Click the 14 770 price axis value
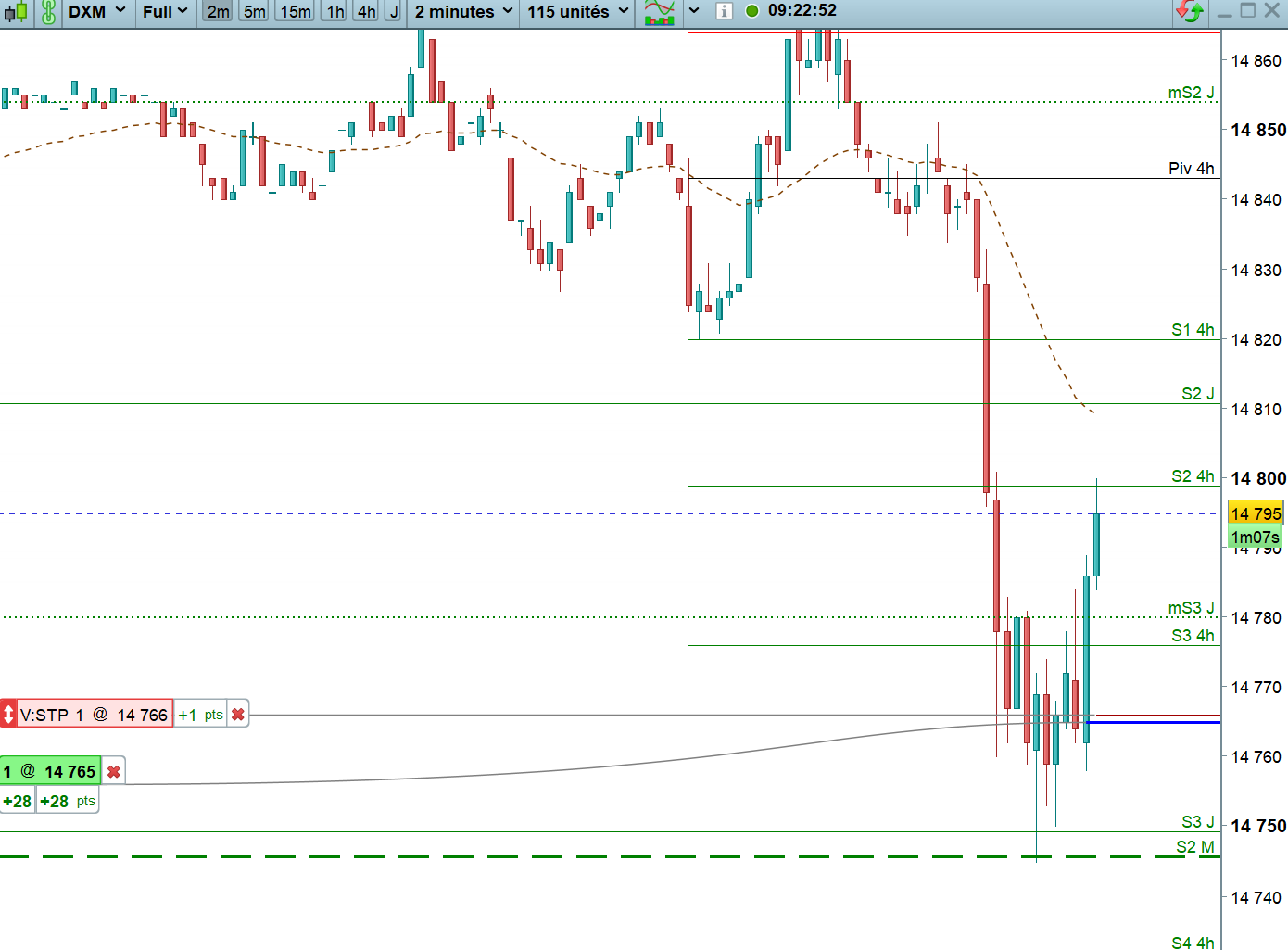 tap(1256, 688)
